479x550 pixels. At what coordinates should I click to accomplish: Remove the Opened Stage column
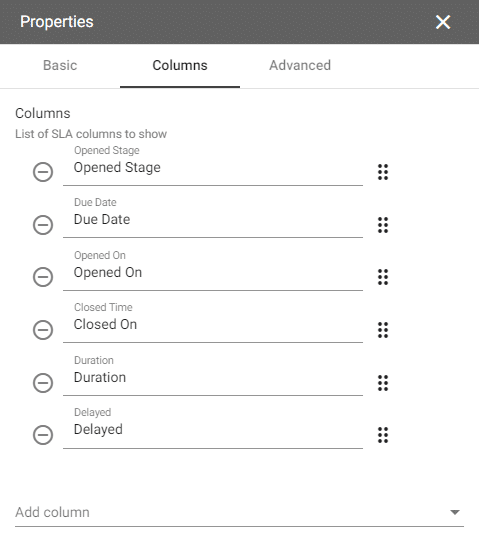coord(43,172)
